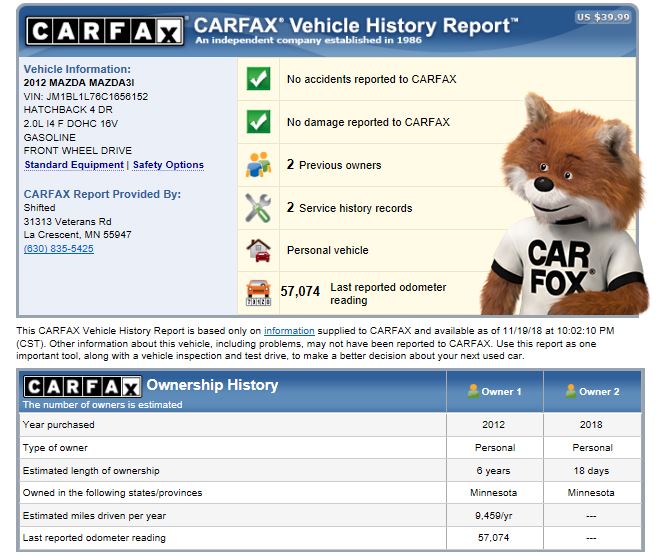Open the Standard Equipment link
Screen dimensions: 662x556
click(74, 165)
